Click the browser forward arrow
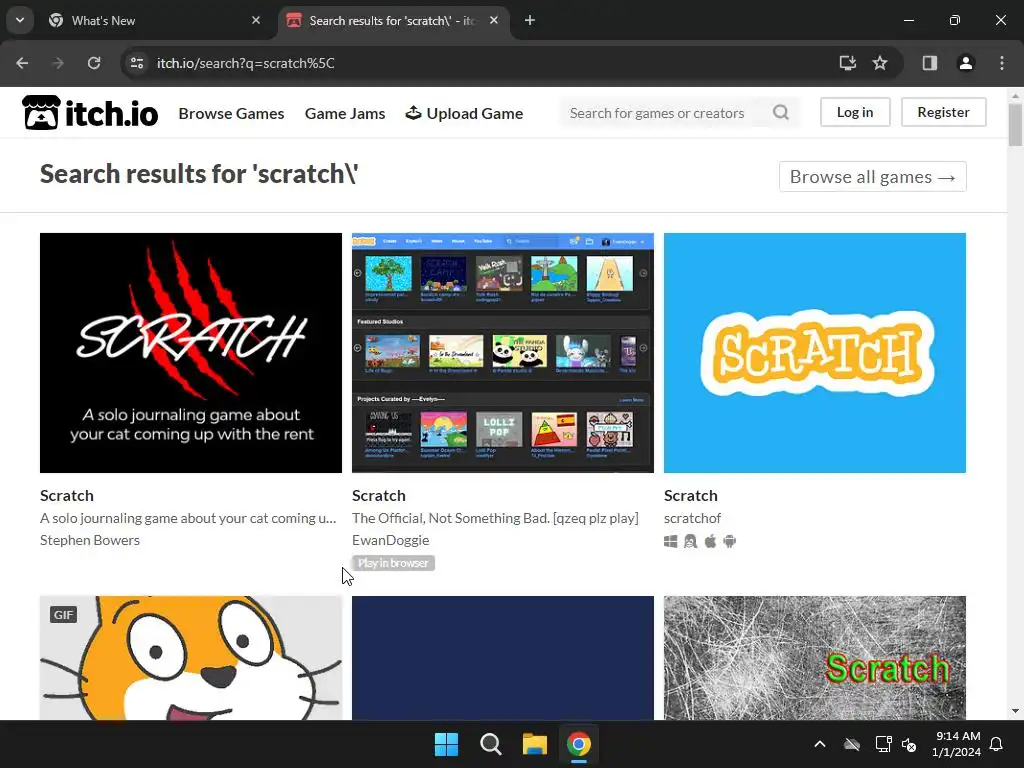 tap(58, 63)
